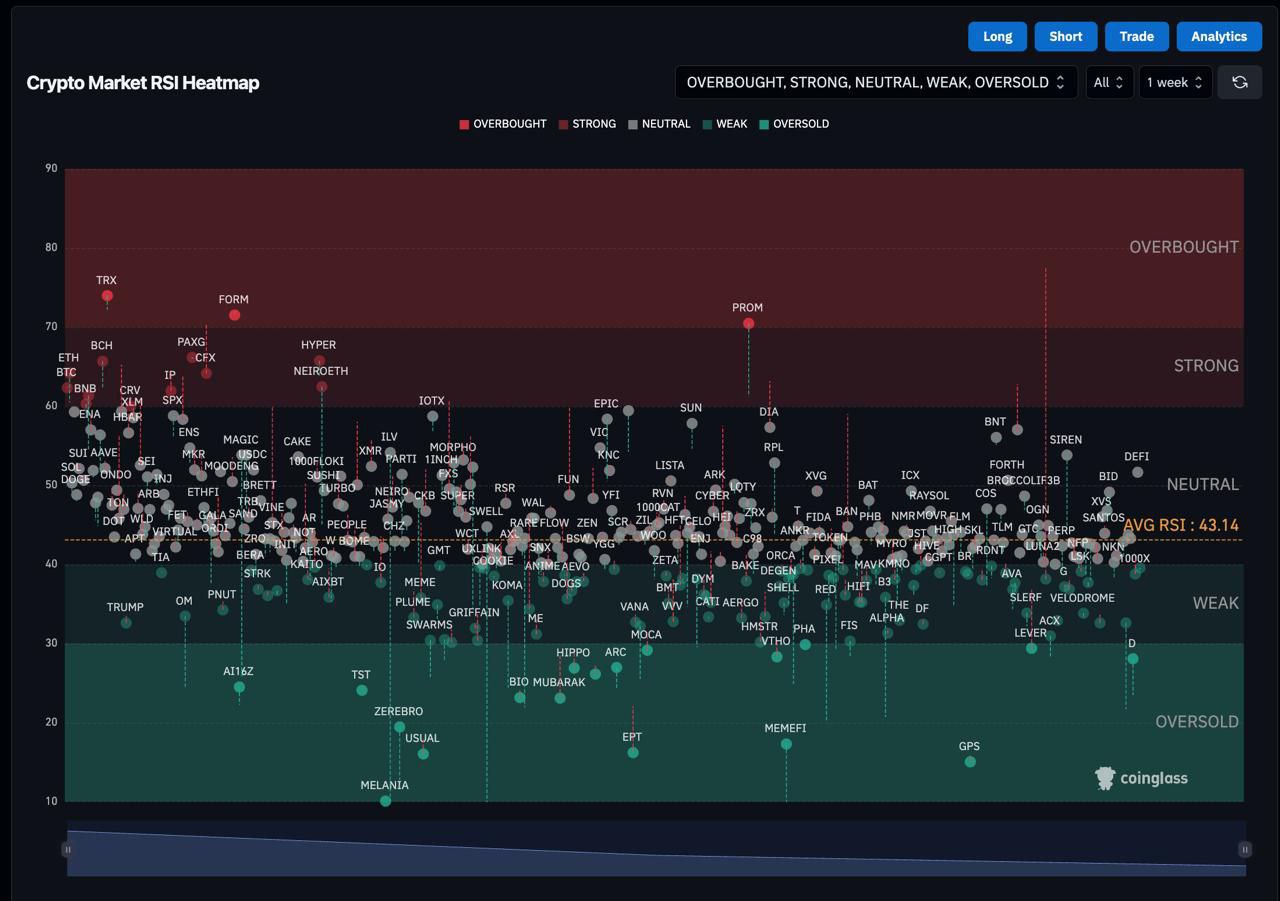Screen dimensions: 1280x901
Task: Select the MUBARAK data point dot
Action: click(x=560, y=698)
